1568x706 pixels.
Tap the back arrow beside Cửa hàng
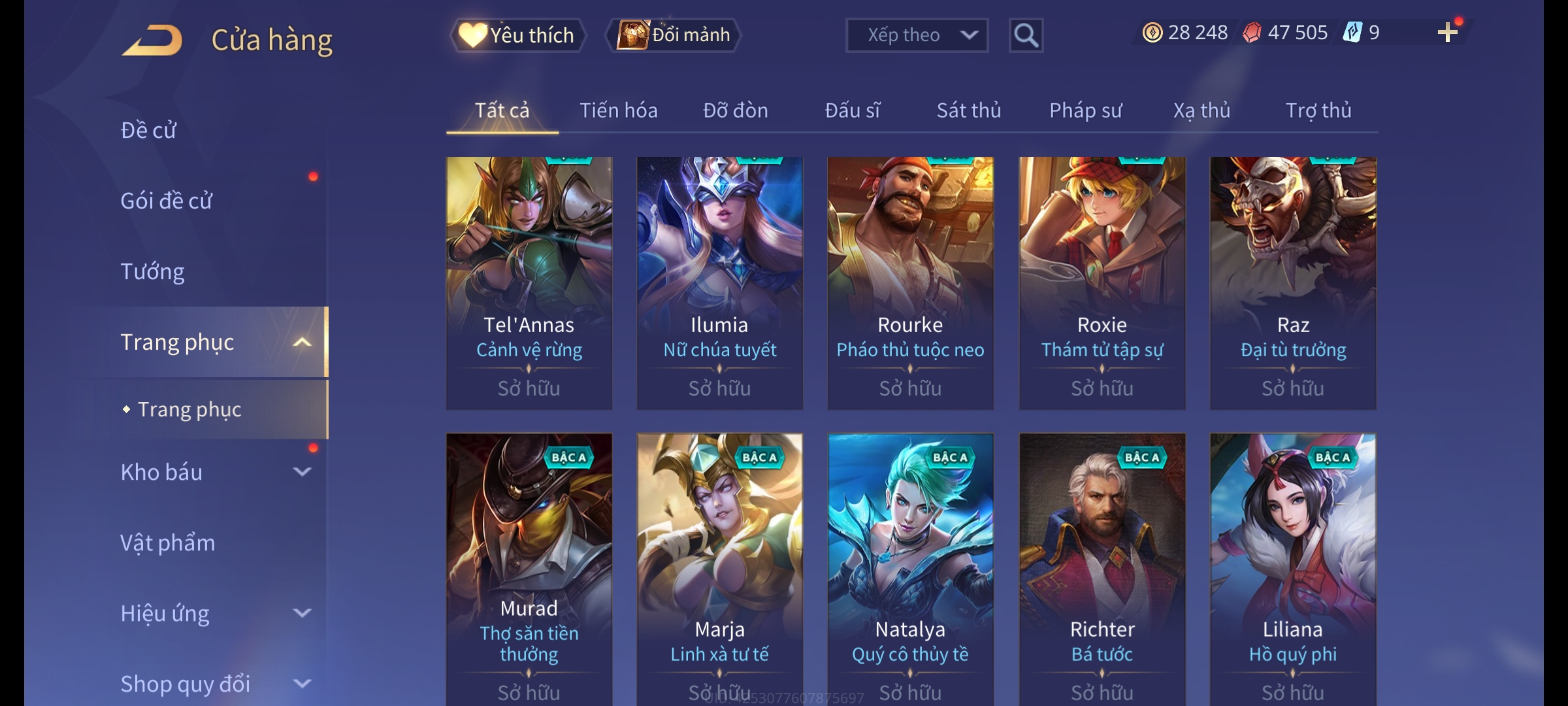coord(152,41)
